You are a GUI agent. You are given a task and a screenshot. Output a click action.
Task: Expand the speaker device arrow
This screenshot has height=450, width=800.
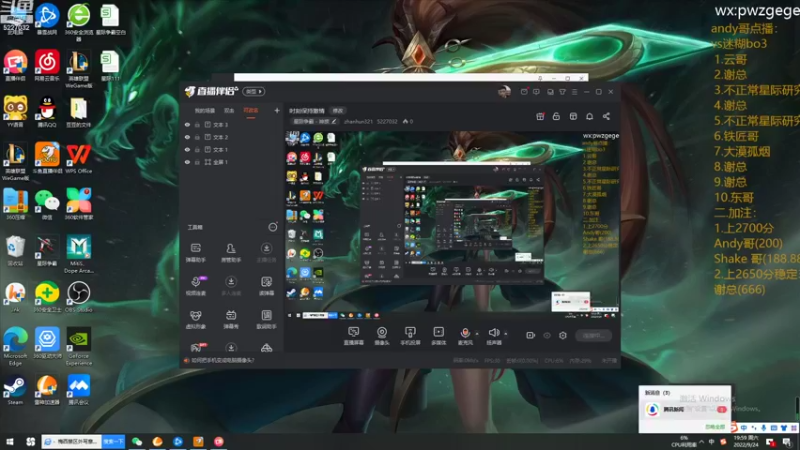pos(506,334)
